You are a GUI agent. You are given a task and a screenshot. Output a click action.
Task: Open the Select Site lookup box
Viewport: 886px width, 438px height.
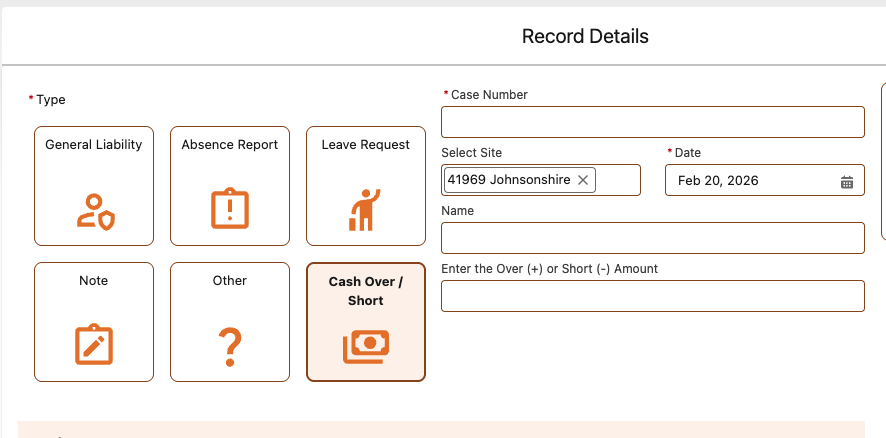click(x=617, y=180)
